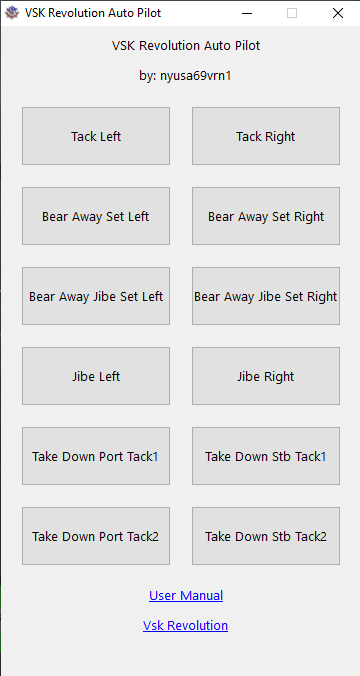Click the disabled maximize window button

(292, 13)
